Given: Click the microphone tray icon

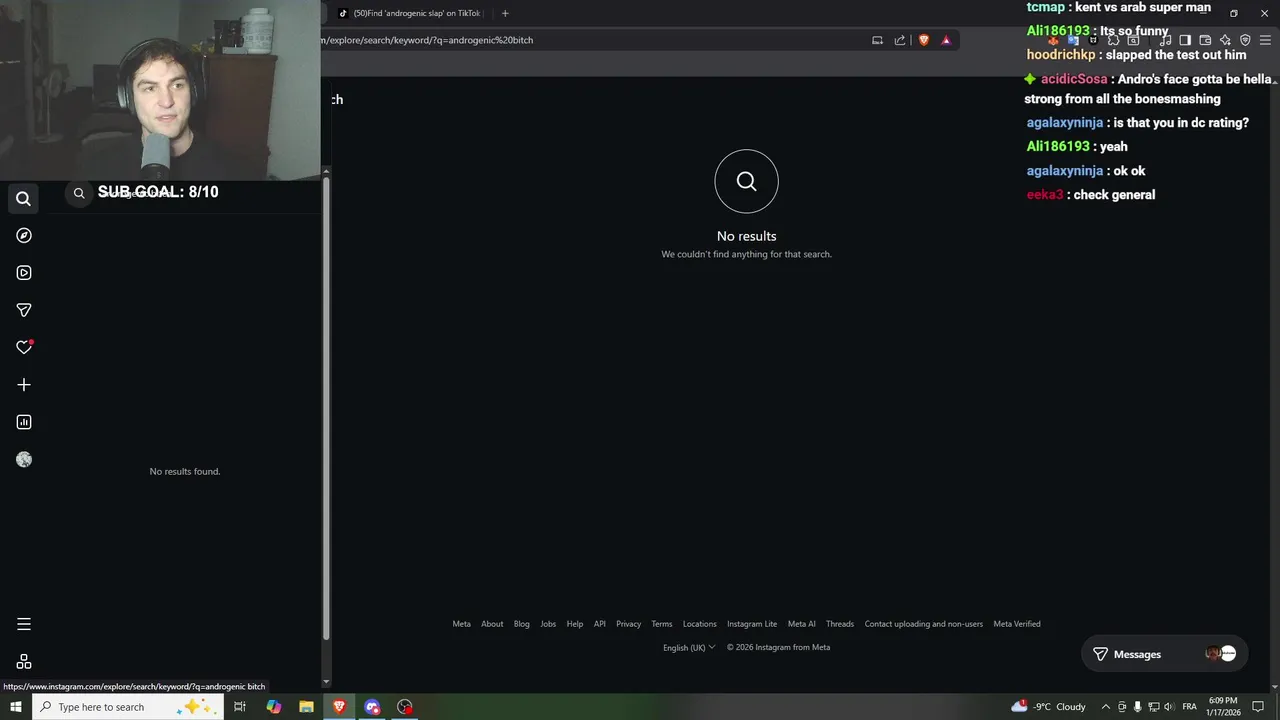Looking at the screenshot, I should click(x=1137, y=707).
